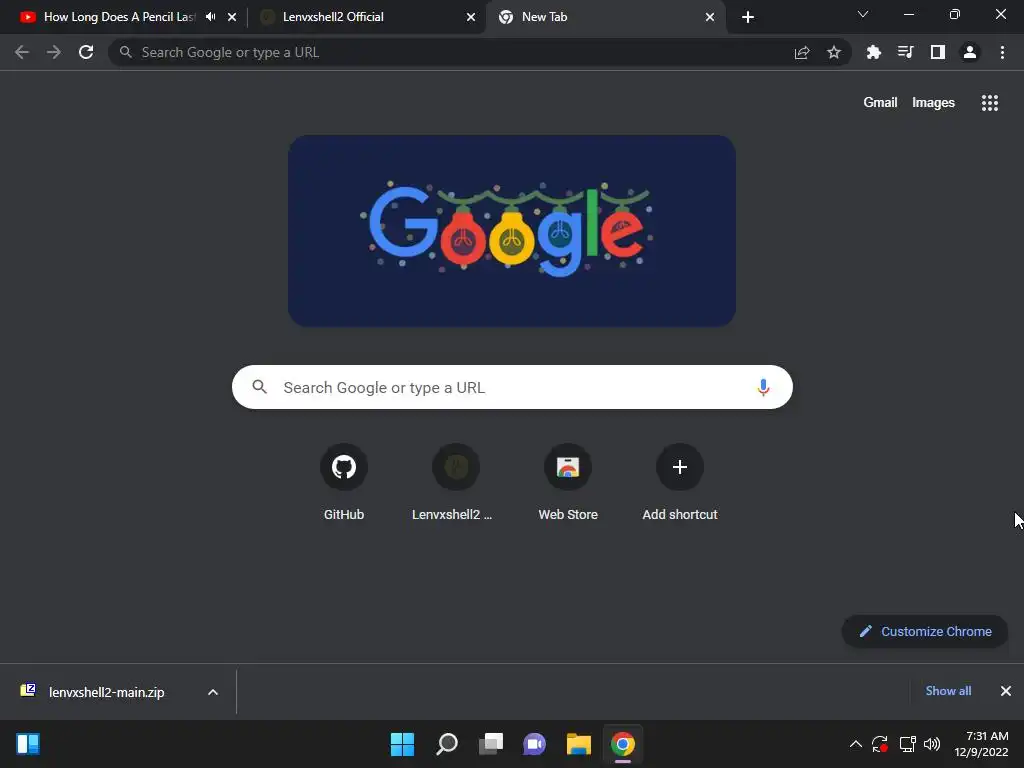Click the update sync tray icon
The image size is (1024, 768).
click(880, 744)
